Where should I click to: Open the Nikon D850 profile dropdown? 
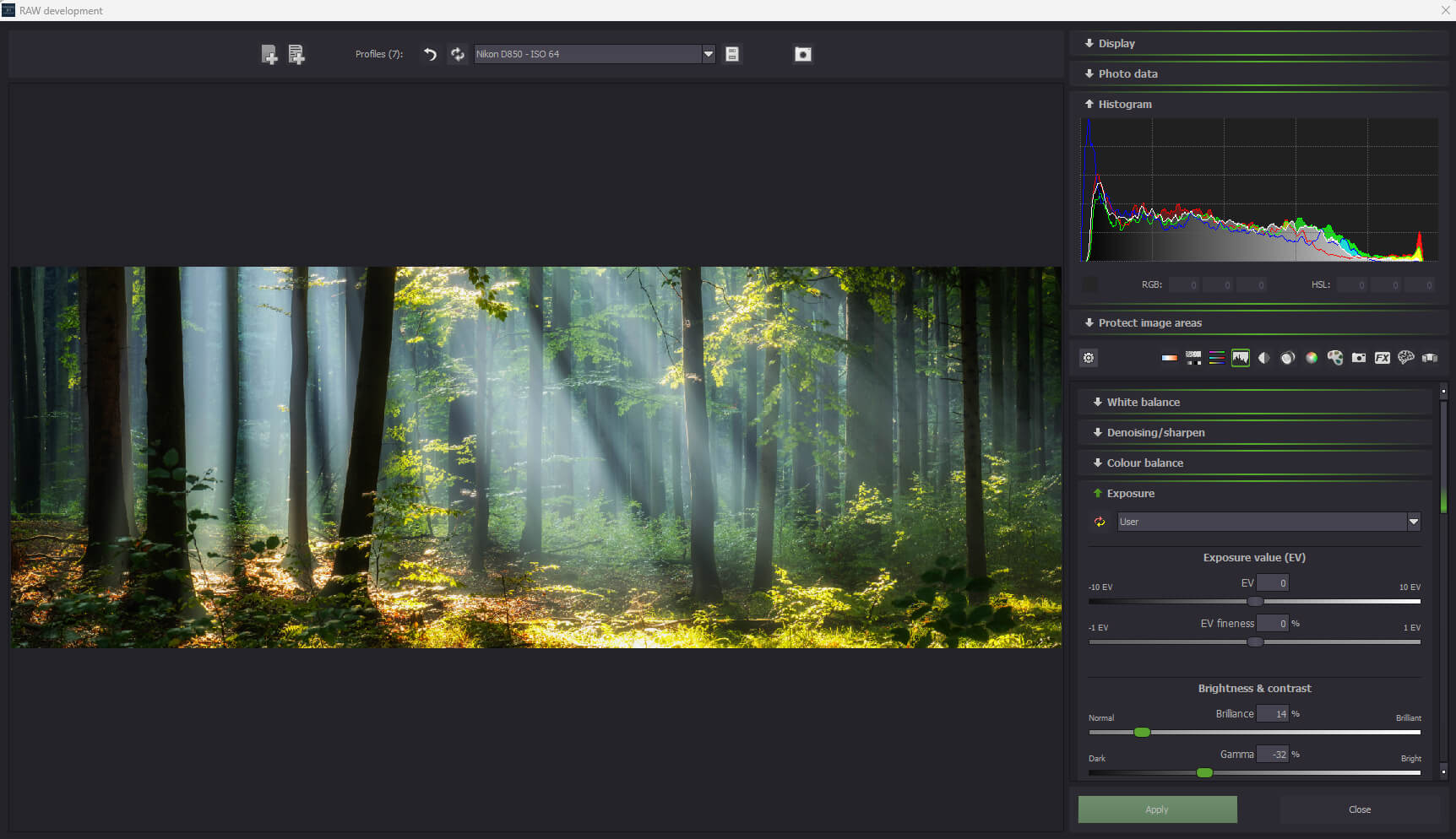tap(708, 54)
